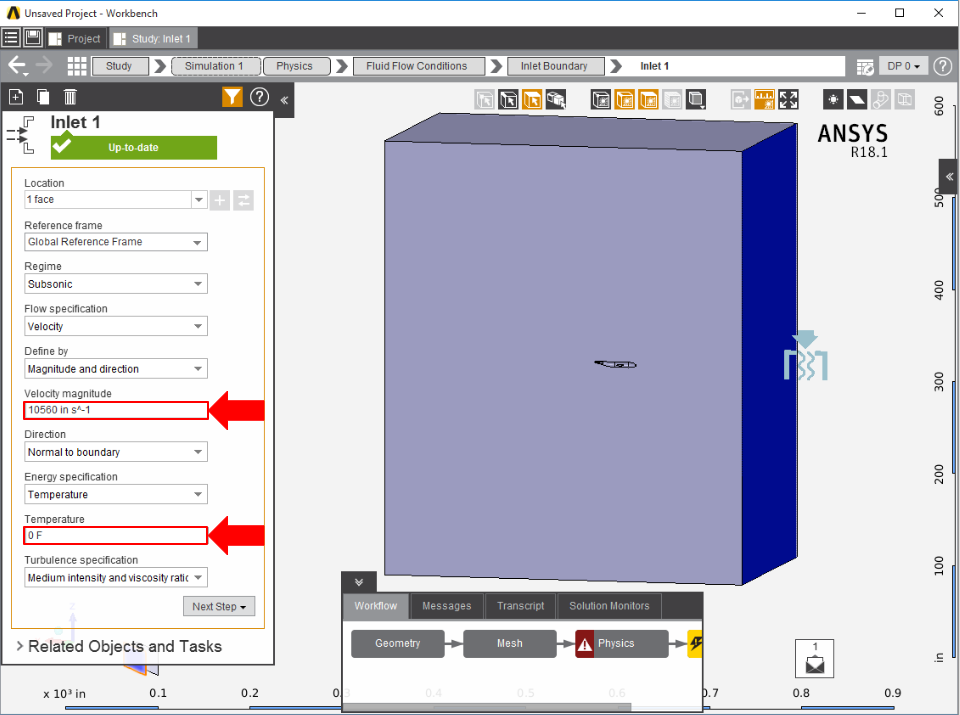960x715 pixels.
Task: Duplicate Inlet 1 using the copy icon
Action: [43, 97]
